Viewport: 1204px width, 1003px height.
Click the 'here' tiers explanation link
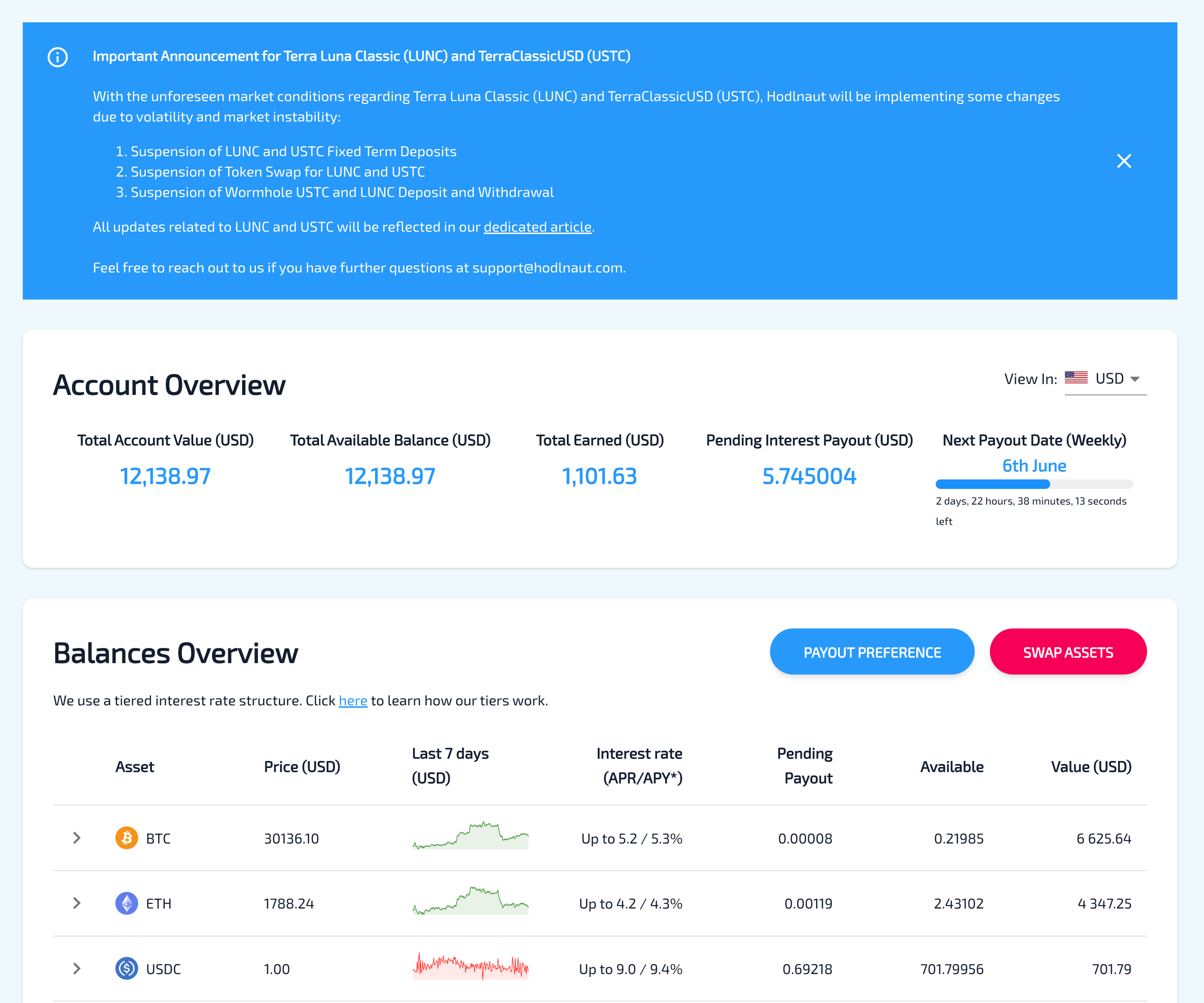[353, 700]
